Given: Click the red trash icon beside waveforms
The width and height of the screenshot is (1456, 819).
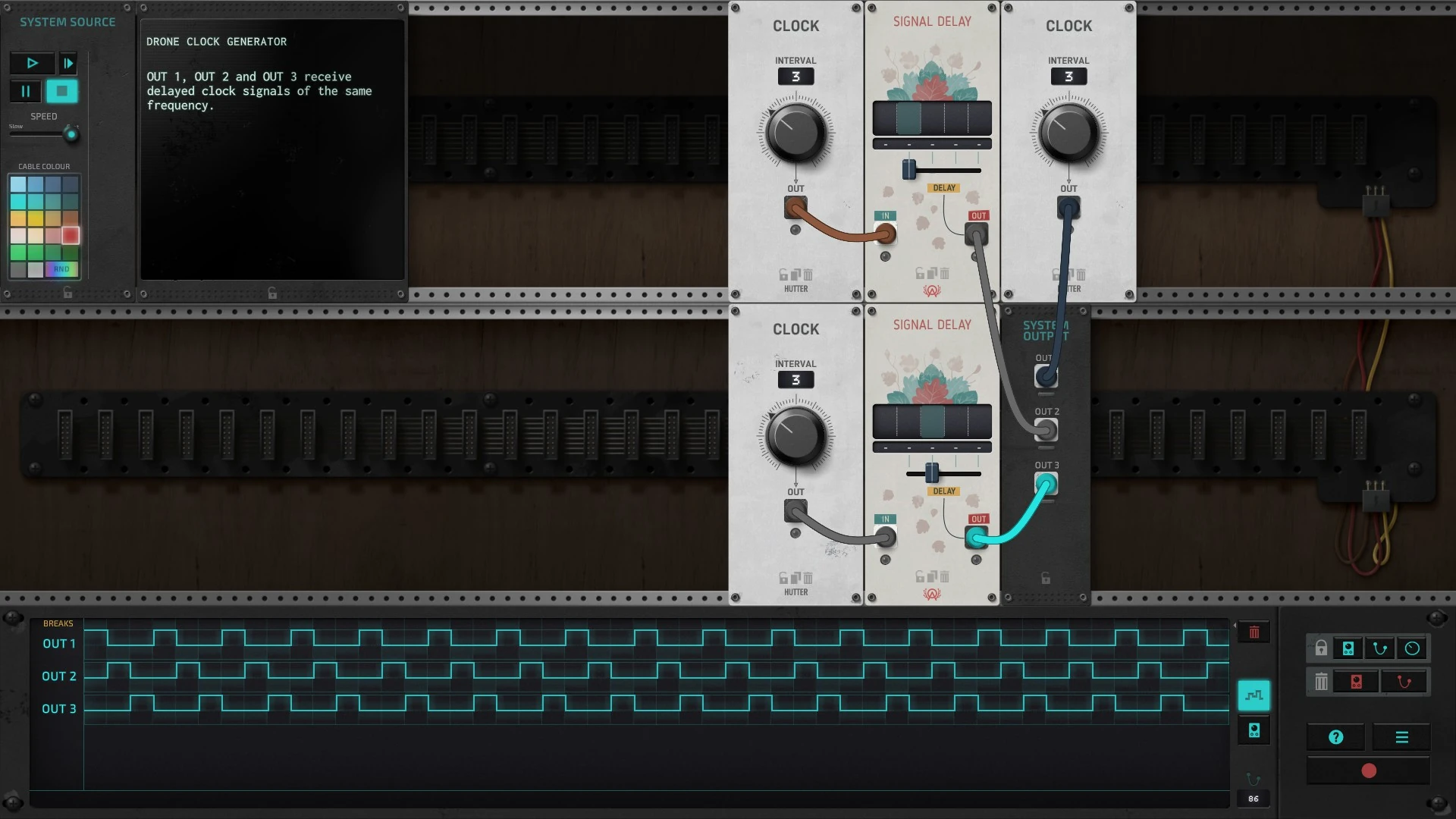Looking at the screenshot, I should 1254,632.
